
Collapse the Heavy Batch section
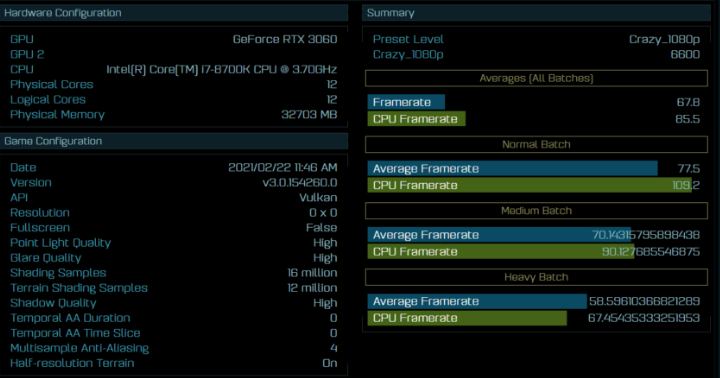click(x=536, y=277)
